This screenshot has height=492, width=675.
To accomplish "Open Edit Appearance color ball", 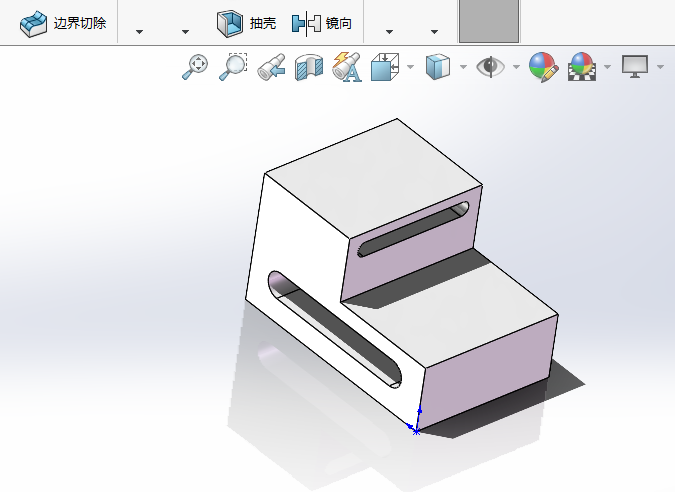I will [543, 67].
